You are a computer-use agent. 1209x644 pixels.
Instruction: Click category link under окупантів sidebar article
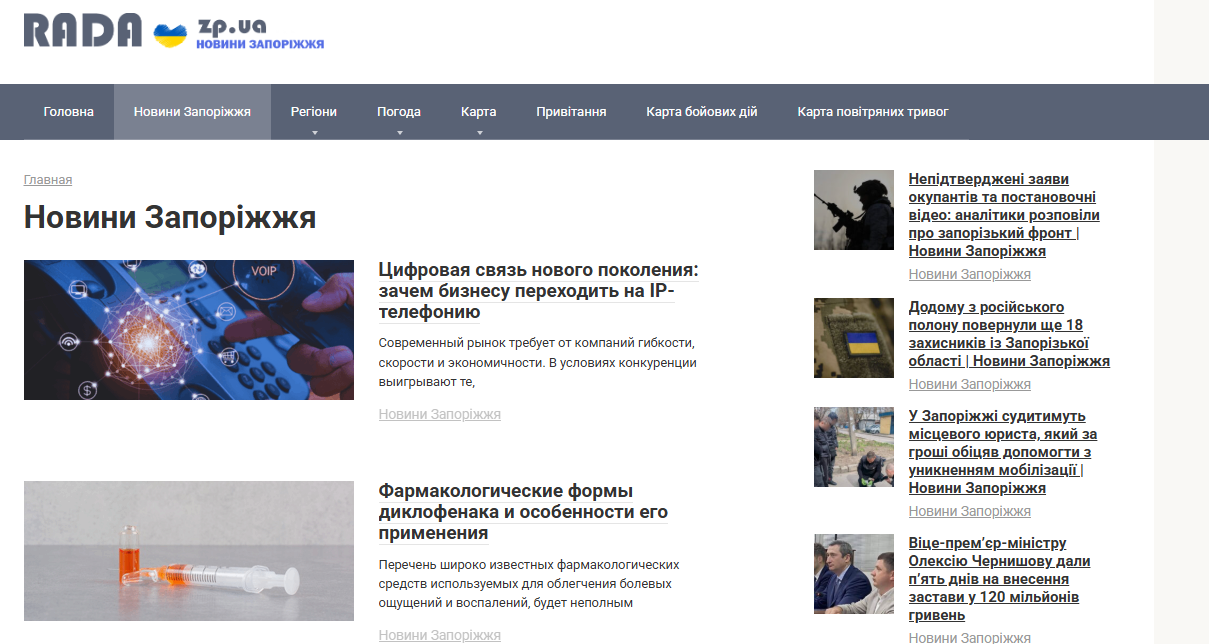point(970,274)
